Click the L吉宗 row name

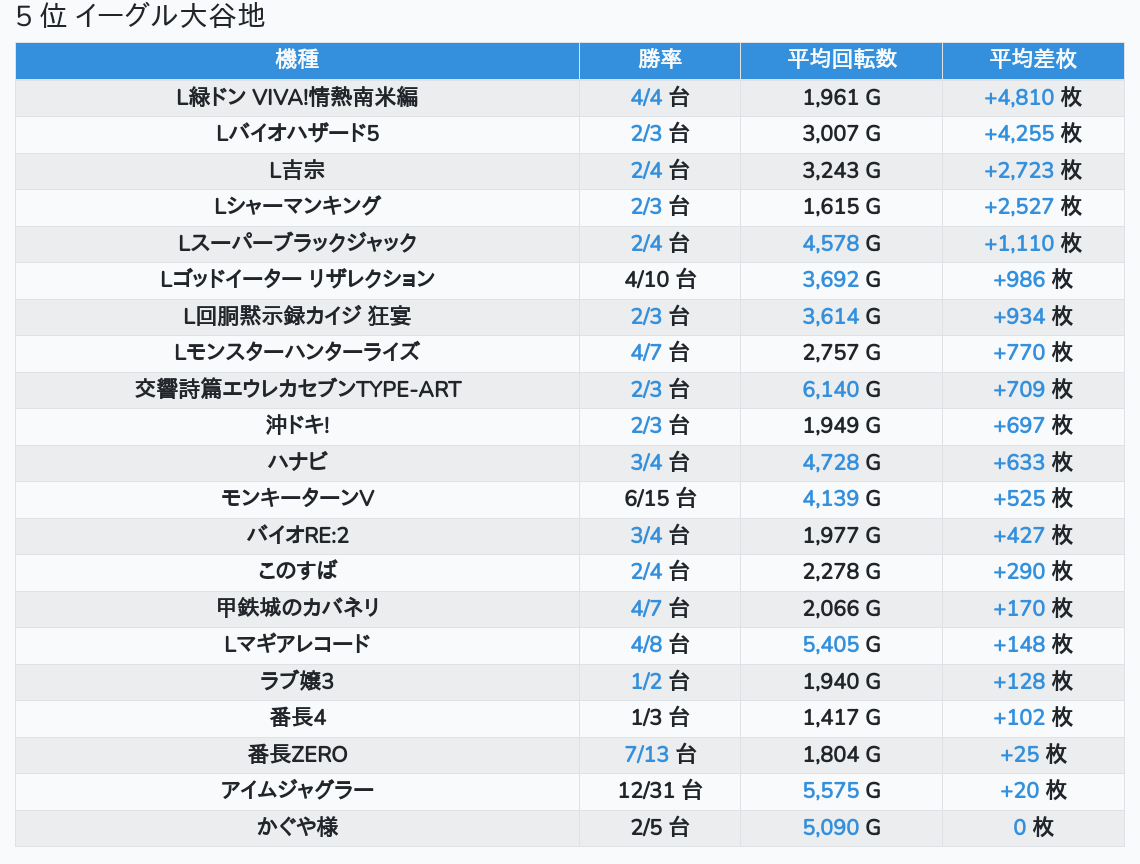pyautogui.click(x=297, y=170)
